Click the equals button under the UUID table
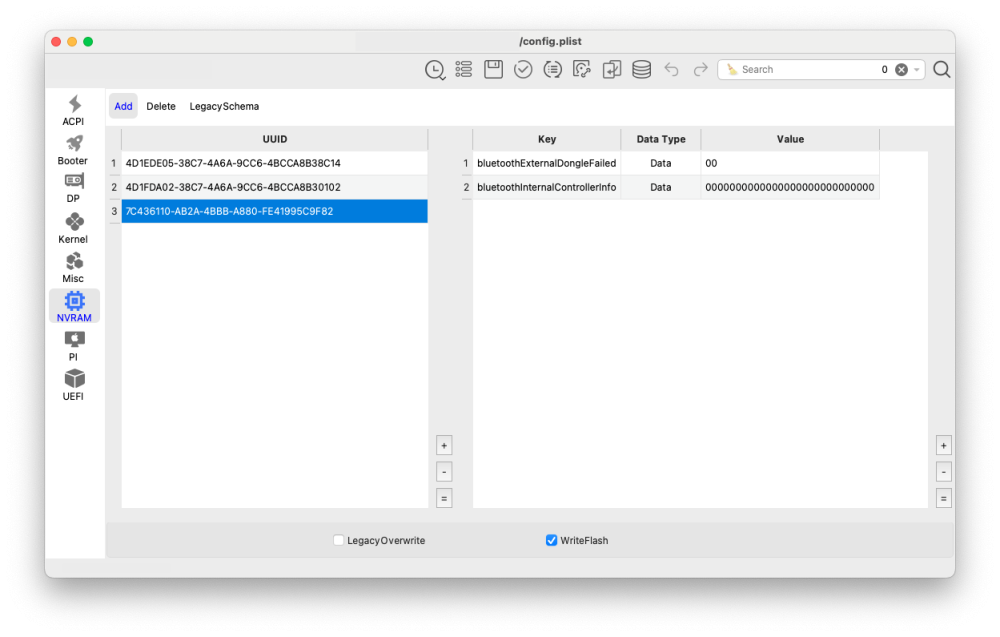This screenshot has height=637, width=1000. pos(445,499)
